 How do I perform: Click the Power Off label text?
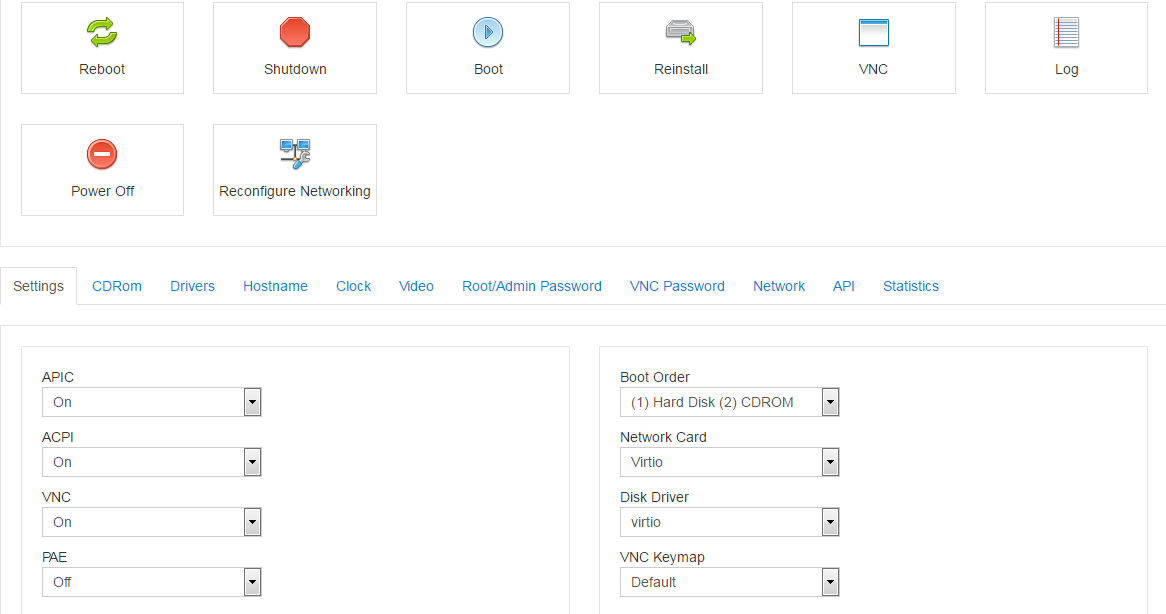point(103,191)
